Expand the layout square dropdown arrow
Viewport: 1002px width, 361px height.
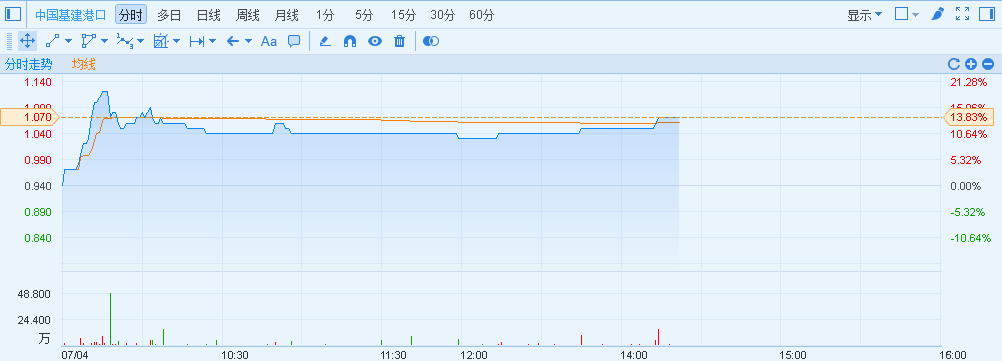pos(916,15)
